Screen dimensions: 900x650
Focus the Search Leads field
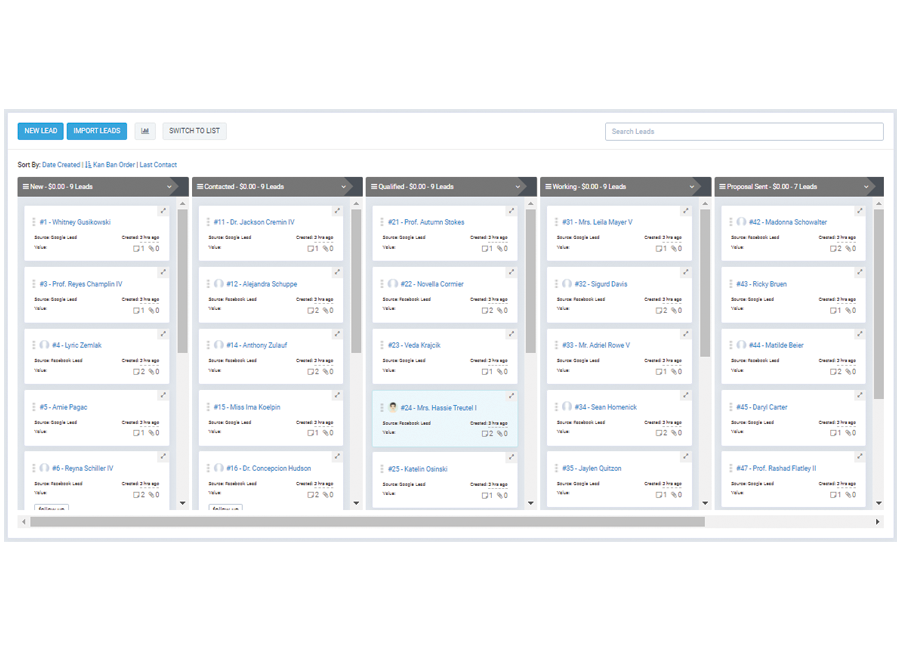[744, 132]
